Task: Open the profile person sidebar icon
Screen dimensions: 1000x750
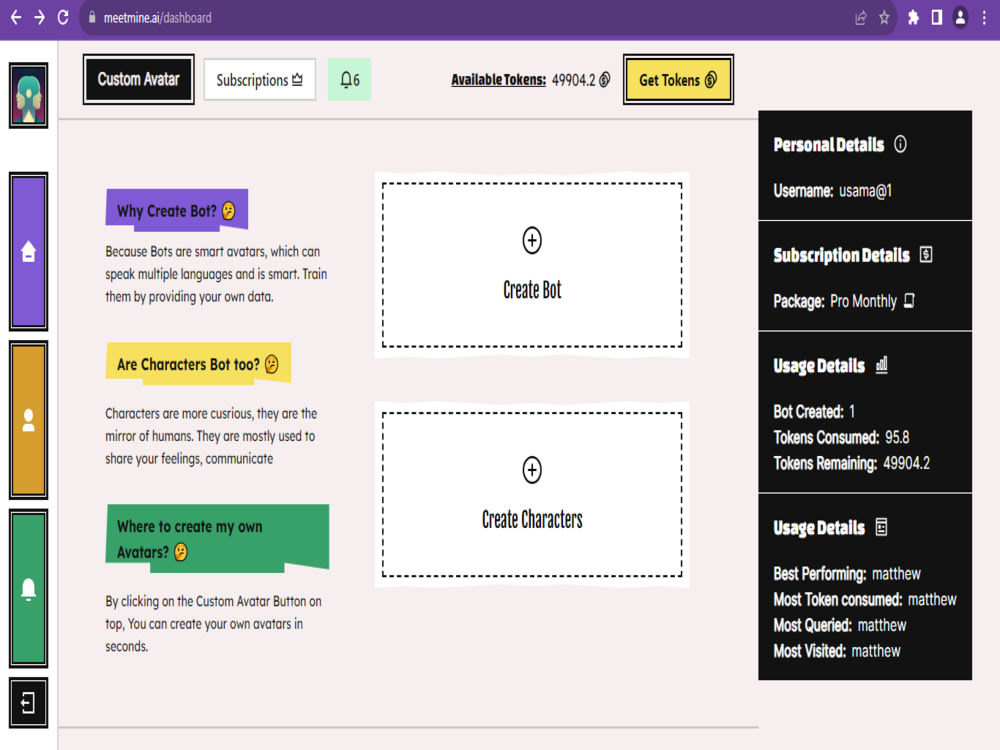Action: tap(28, 420)
